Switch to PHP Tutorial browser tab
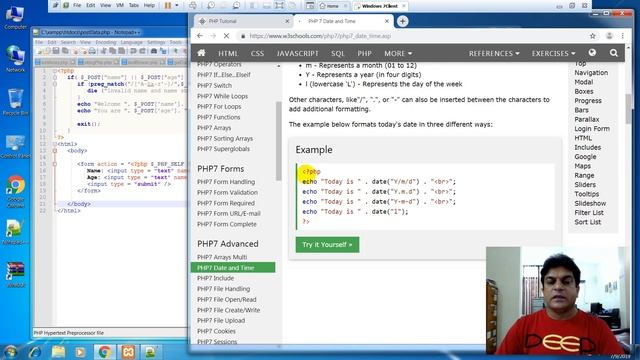This screenshot has height=360, width=640. coord(242,21)
